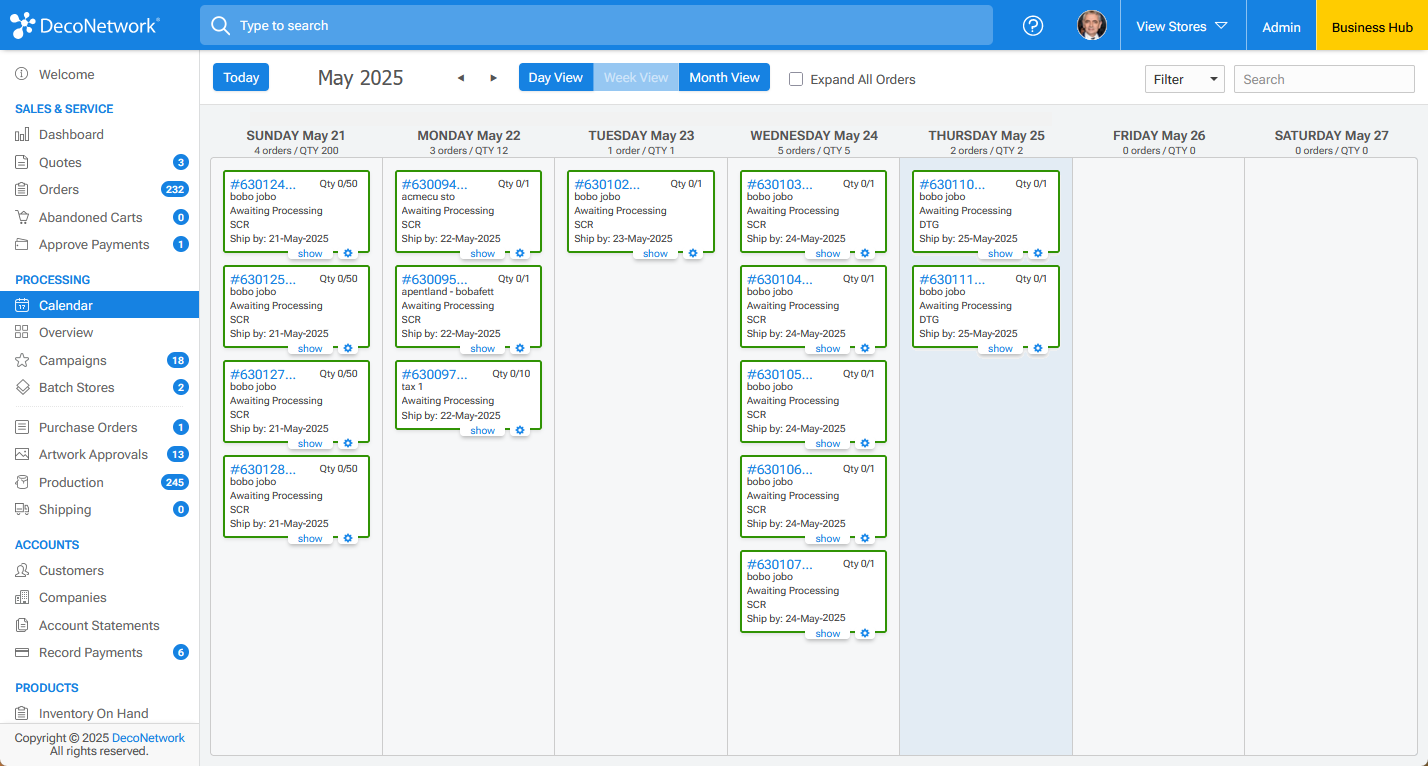Show details for order #630094
Image resolution: width=1428 pixels, height=766 pixels.
482,254
